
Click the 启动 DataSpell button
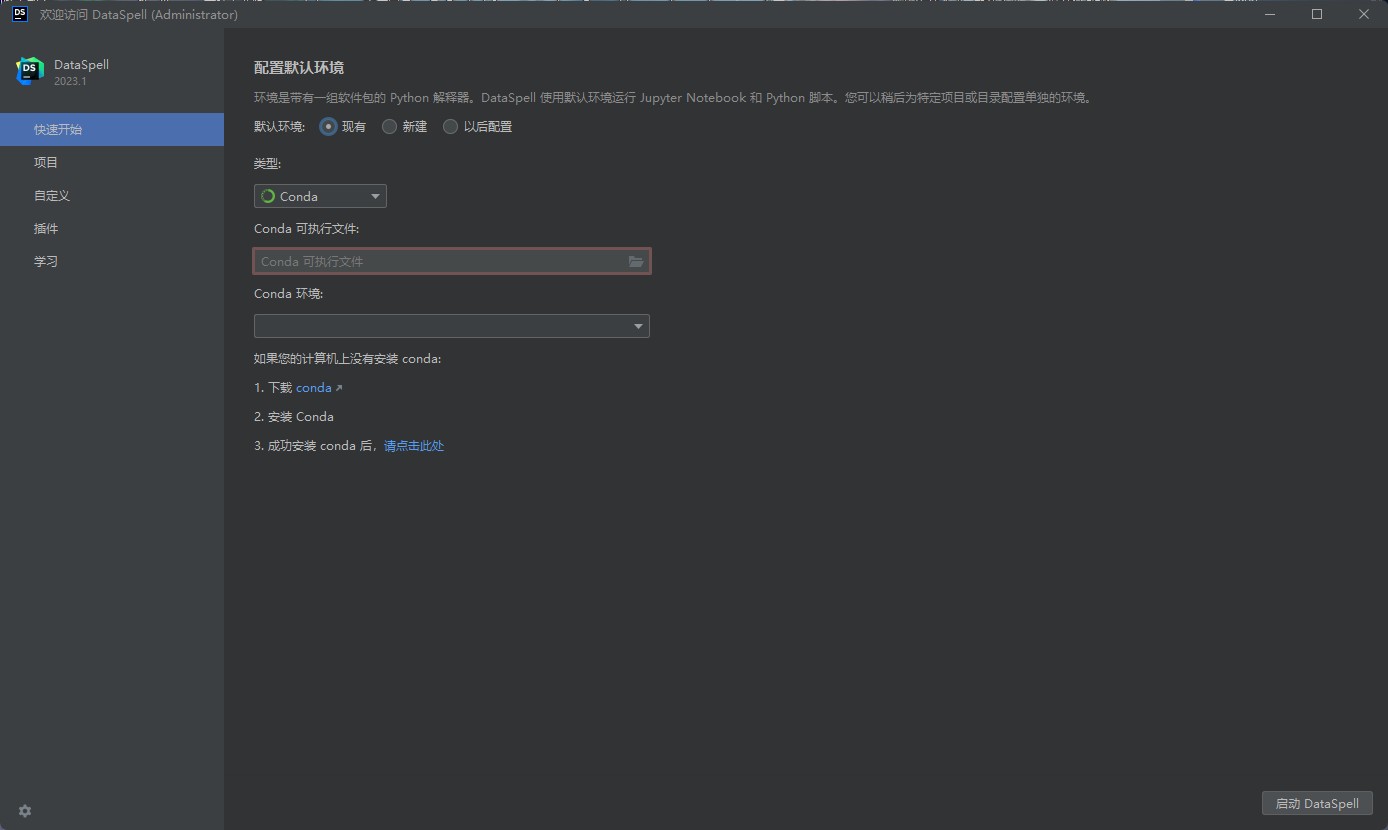[x=1317, y=803]
